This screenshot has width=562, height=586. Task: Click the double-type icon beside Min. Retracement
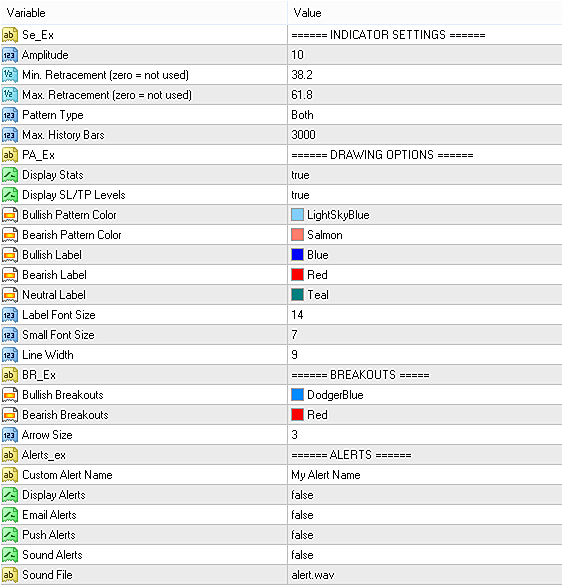coord(10,75)
